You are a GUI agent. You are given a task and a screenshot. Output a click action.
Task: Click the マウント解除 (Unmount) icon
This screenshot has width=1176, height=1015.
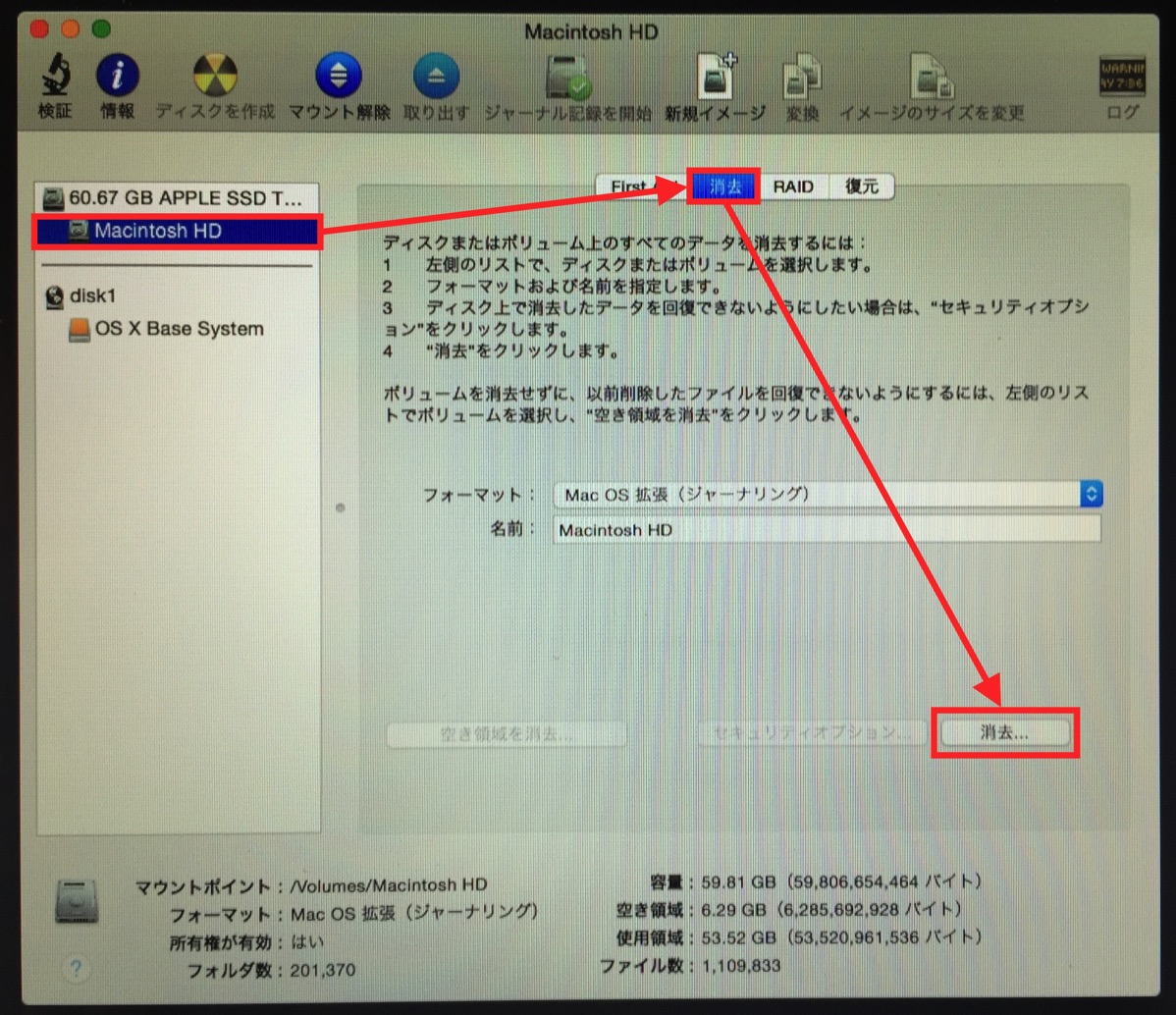[338, 77]
